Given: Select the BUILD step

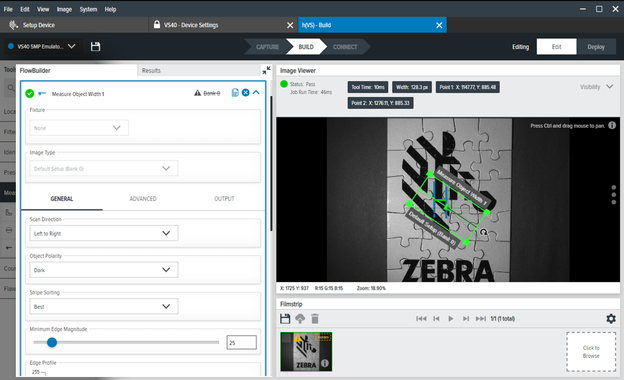Looking at the screenshot, I should pyautogui.click(x=306, y=47).
